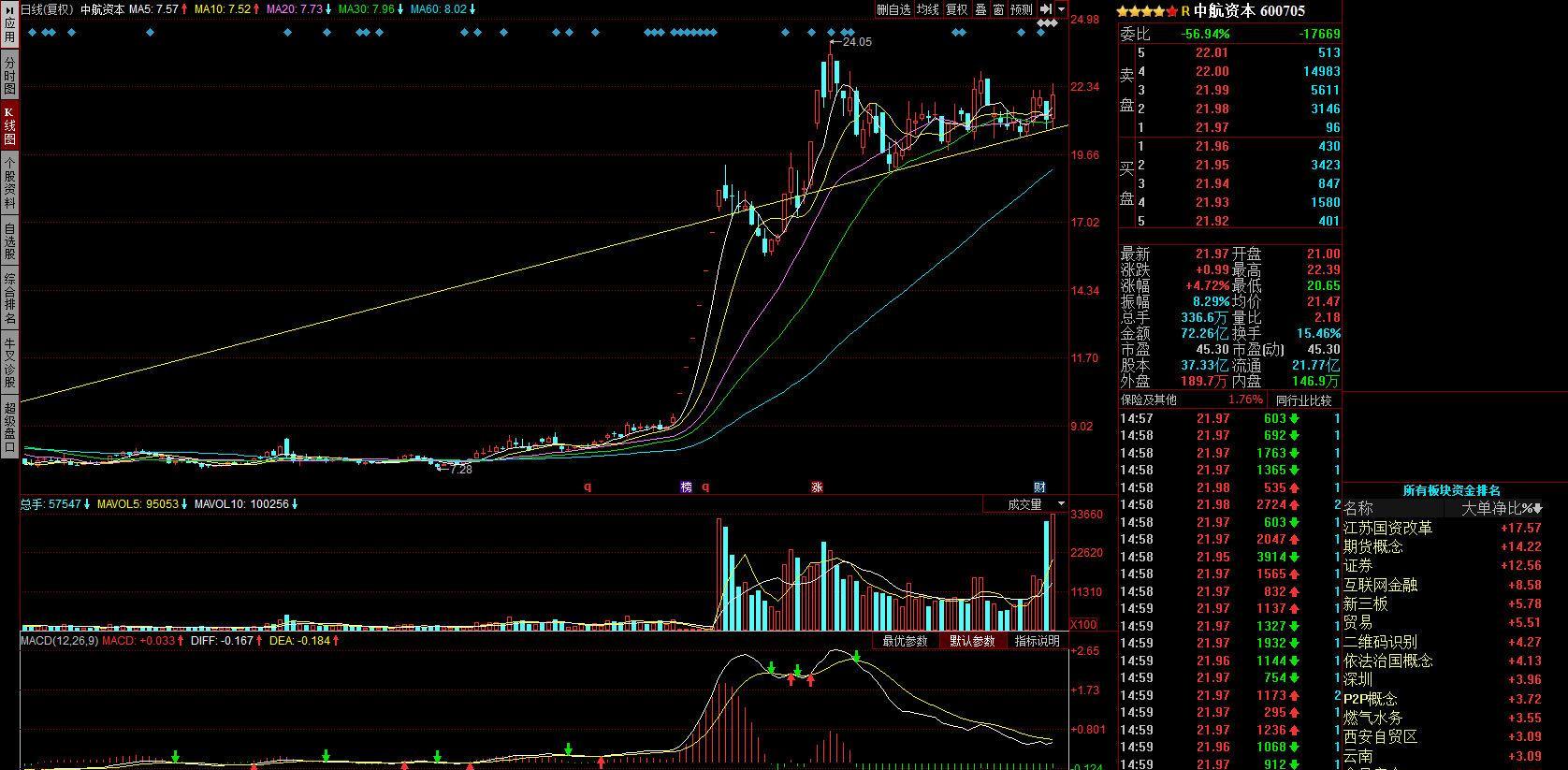Open the dropdown arrow next to the jump-to-end icon
Screen dimensions: 1568x770
click(x=1062, y=9)
